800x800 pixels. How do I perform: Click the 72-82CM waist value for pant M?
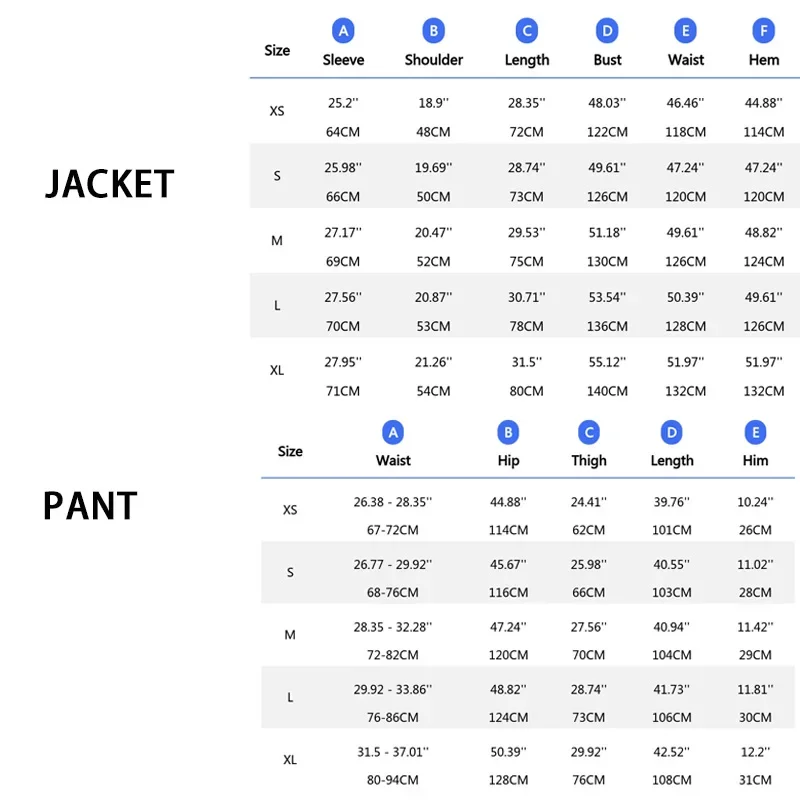coord(393,654)
